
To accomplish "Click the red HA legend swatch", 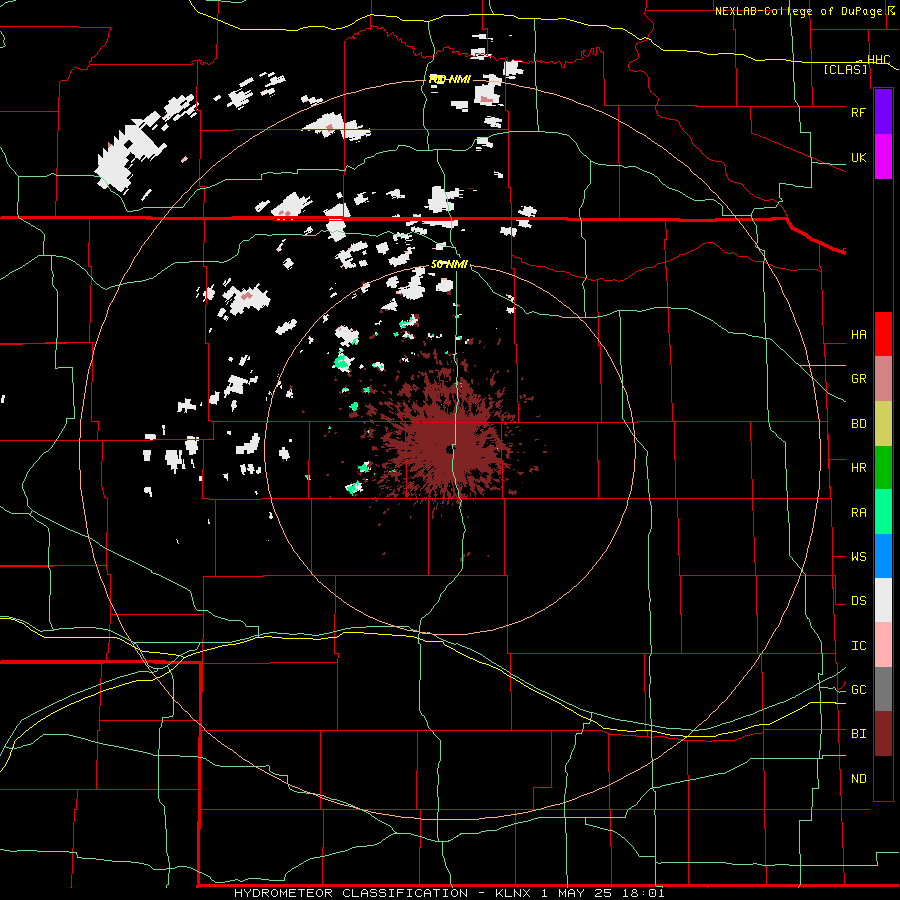I will point(883,334).
